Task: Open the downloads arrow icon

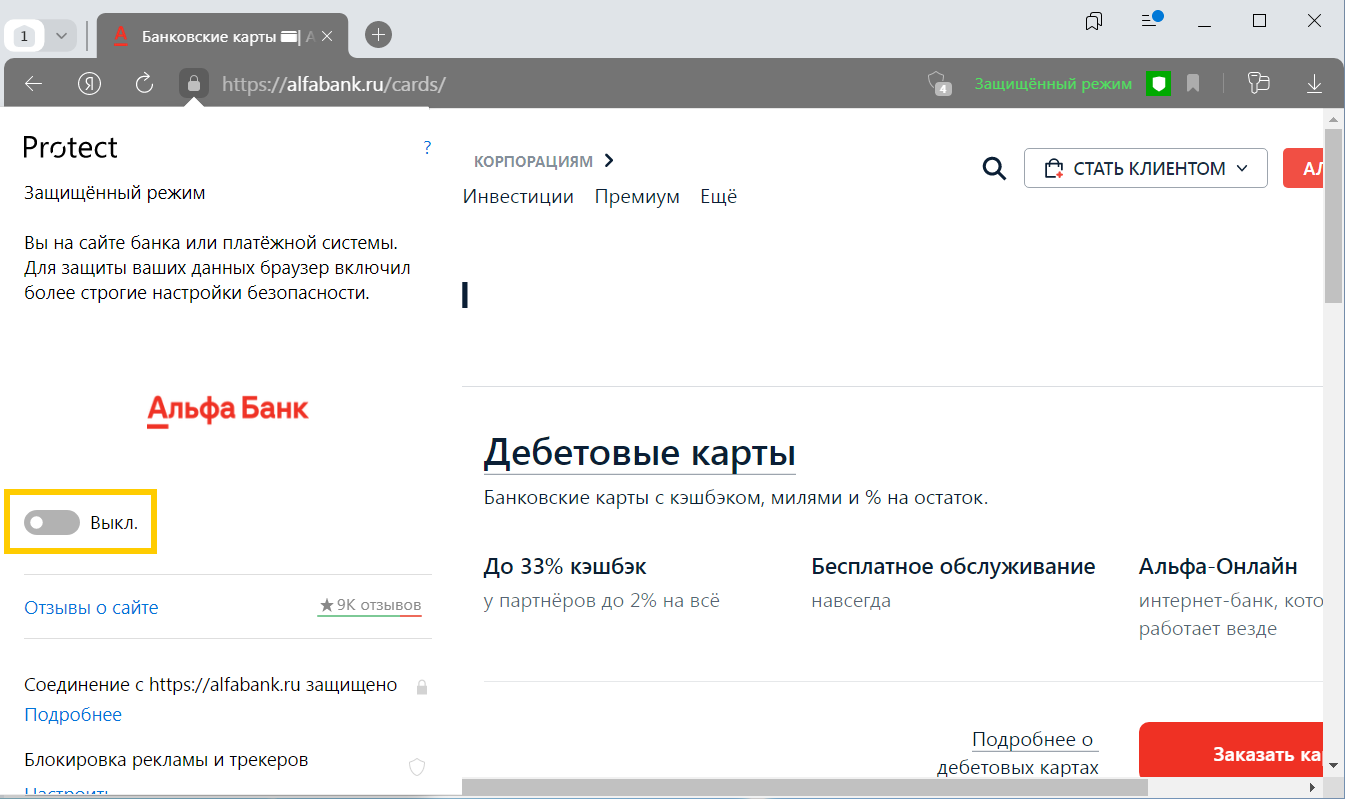Action: pyautogui.click(x=1314, y=84)
